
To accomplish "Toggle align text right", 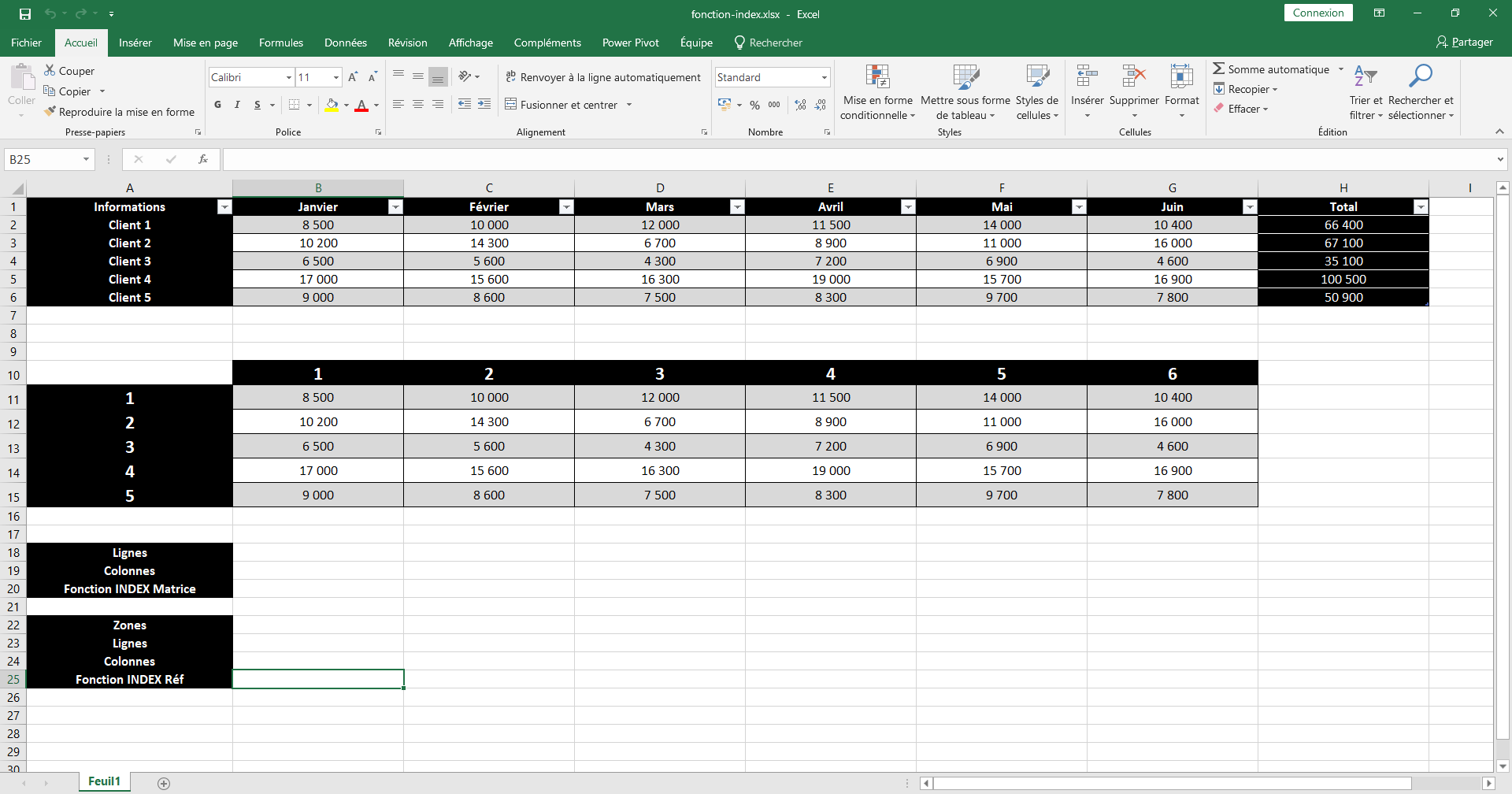I will coord(438,105).
